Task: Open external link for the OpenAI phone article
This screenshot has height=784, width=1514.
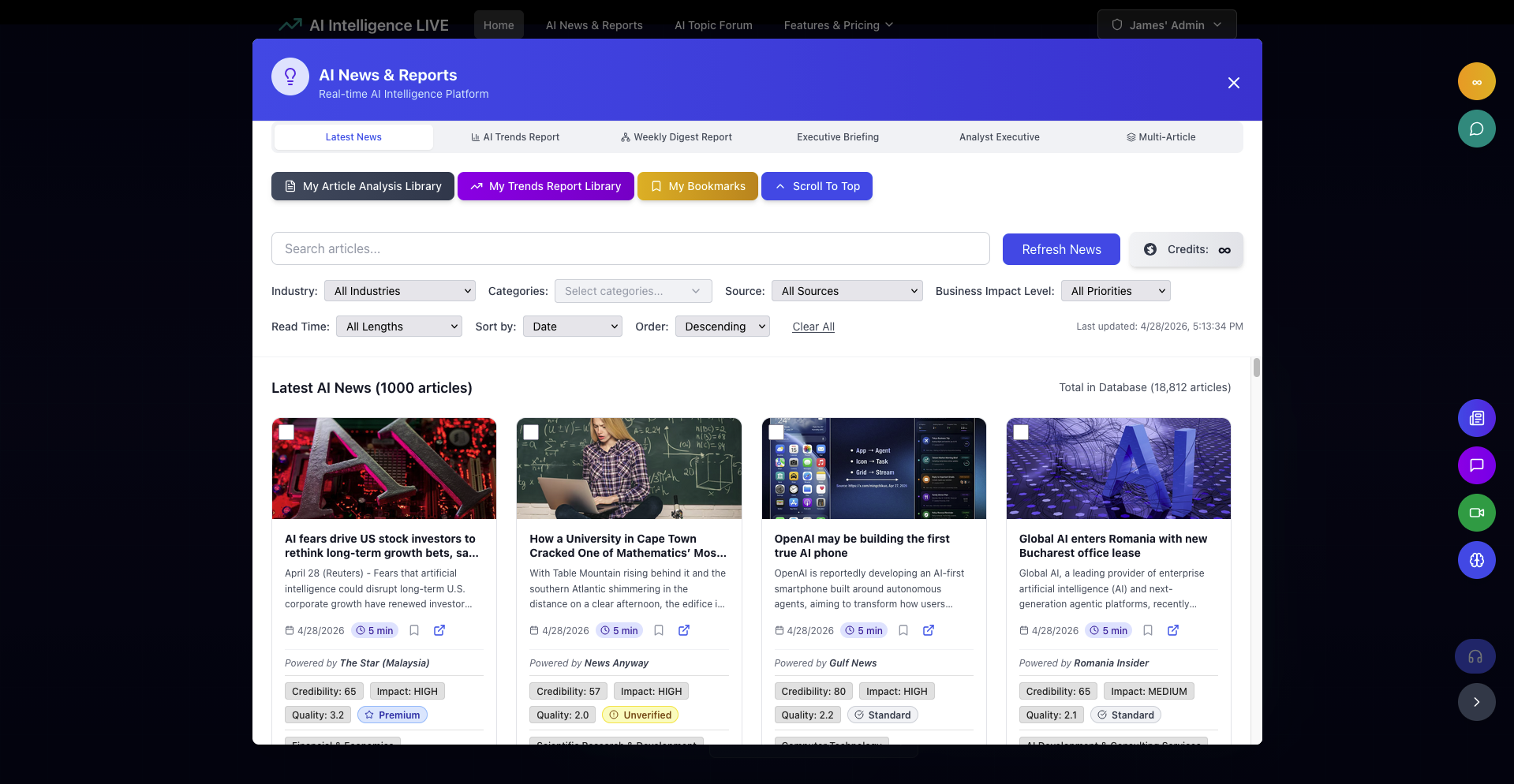Action: coord(929,630)
